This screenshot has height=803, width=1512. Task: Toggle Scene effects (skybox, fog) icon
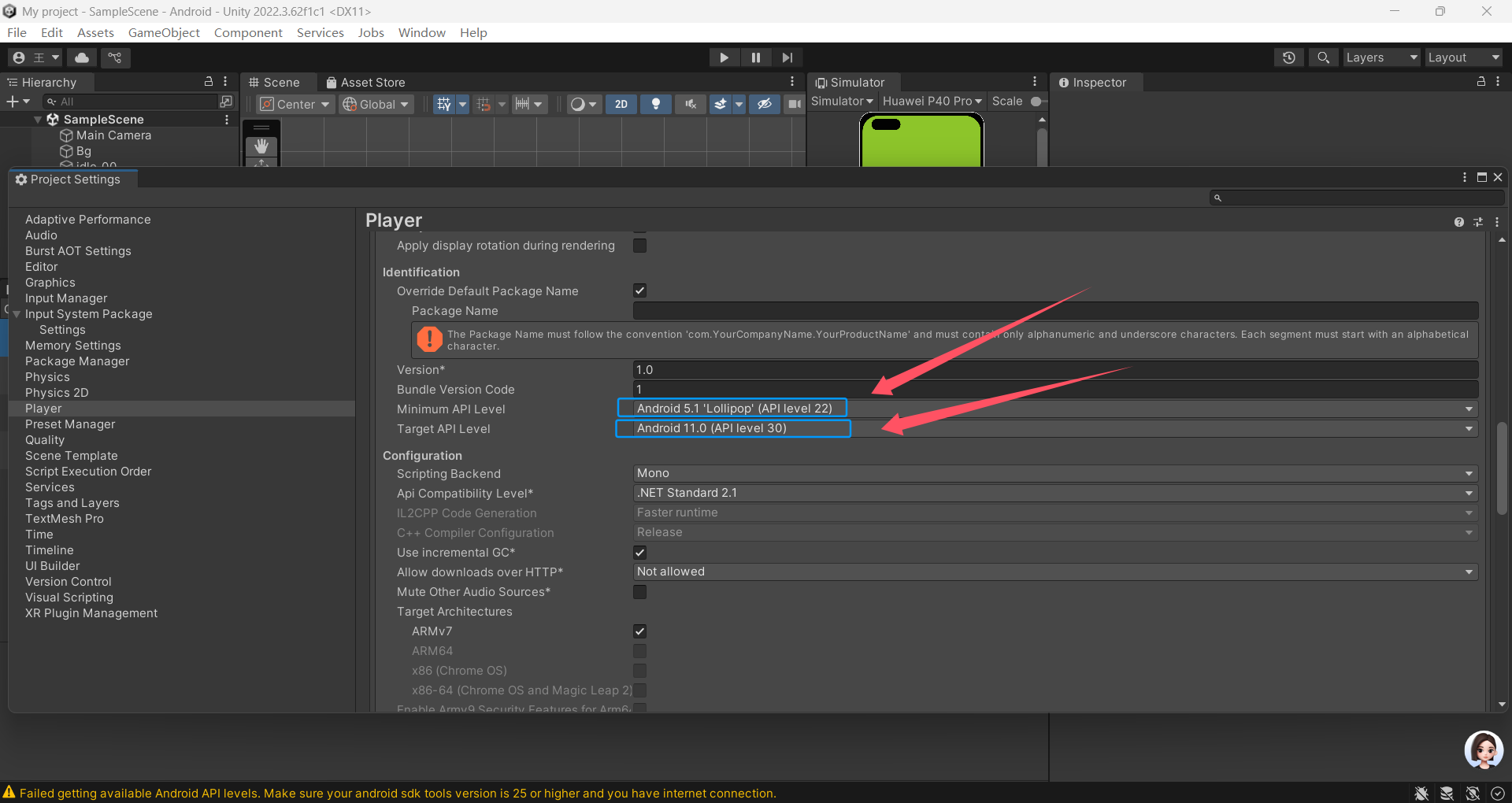pos(721,104)
